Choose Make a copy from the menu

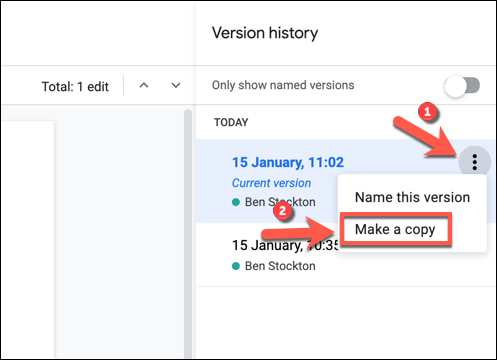(395, 230)
